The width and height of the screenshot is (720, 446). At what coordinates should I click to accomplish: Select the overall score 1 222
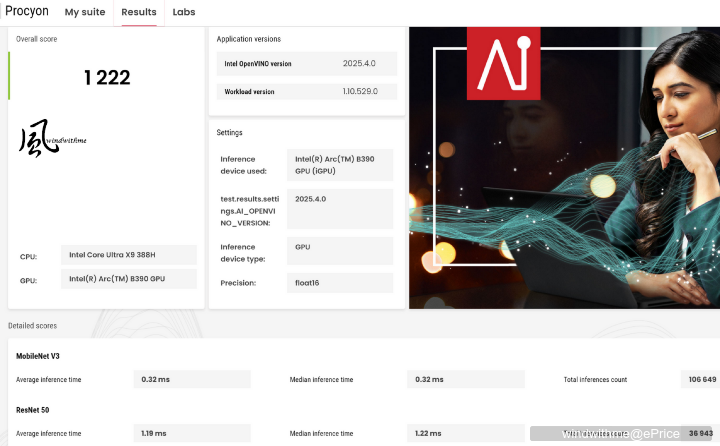[107, 77]
